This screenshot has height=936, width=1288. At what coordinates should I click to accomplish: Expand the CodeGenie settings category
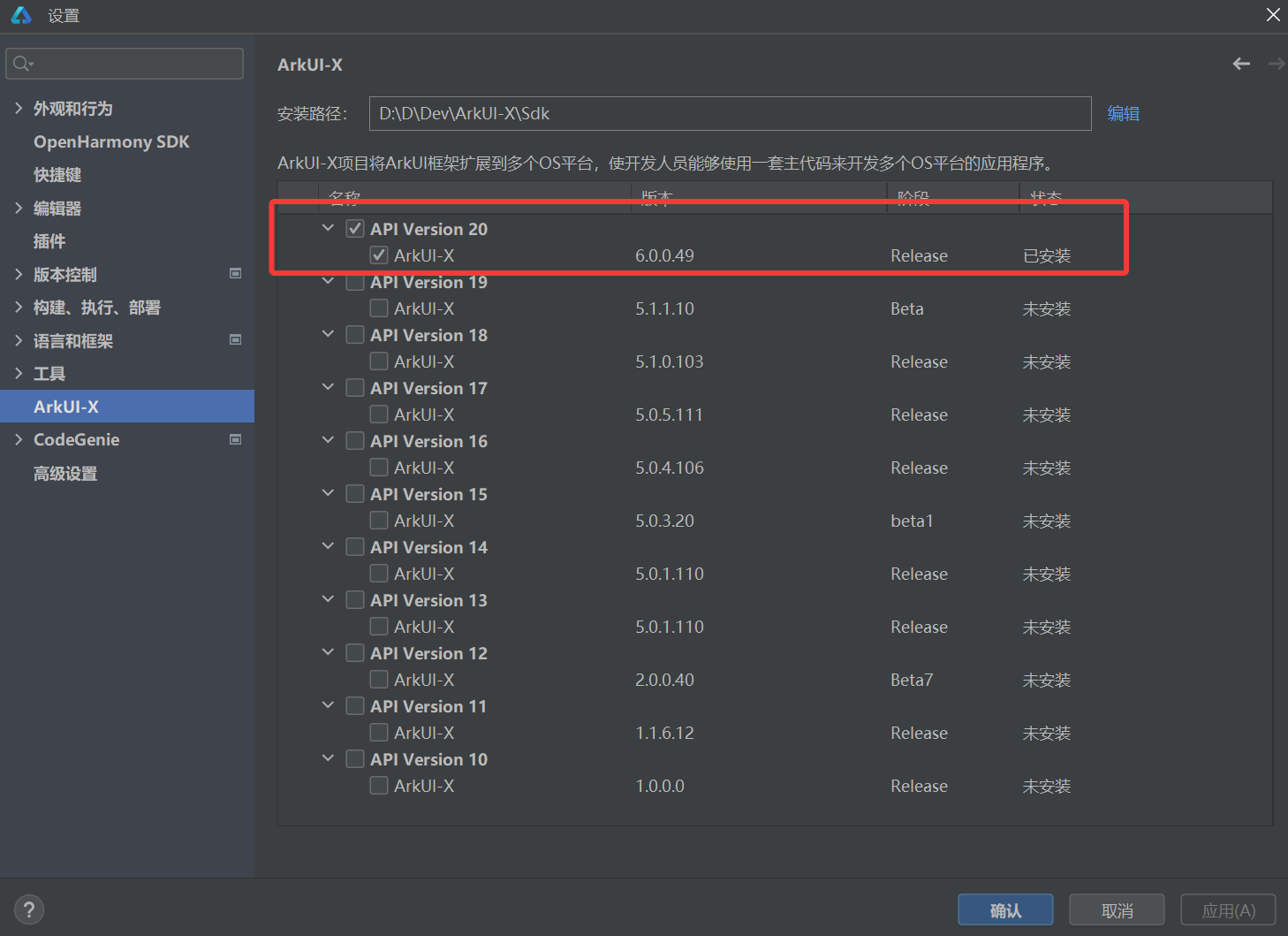[19, 439]
